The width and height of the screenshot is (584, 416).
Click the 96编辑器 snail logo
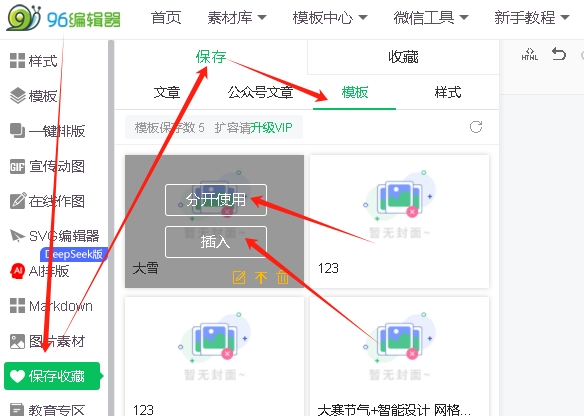23,18
